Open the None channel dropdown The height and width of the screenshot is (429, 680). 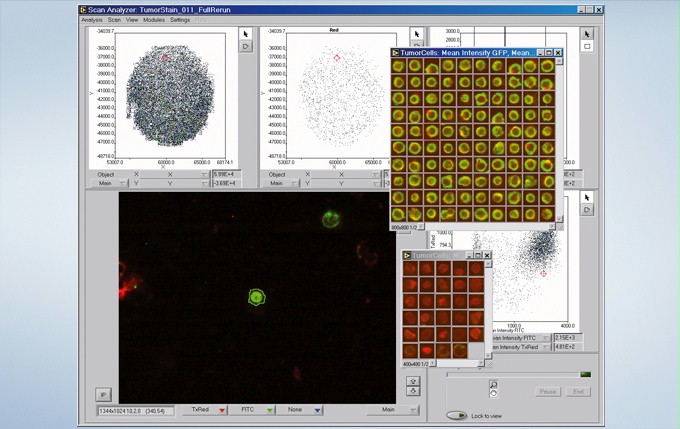299,410
